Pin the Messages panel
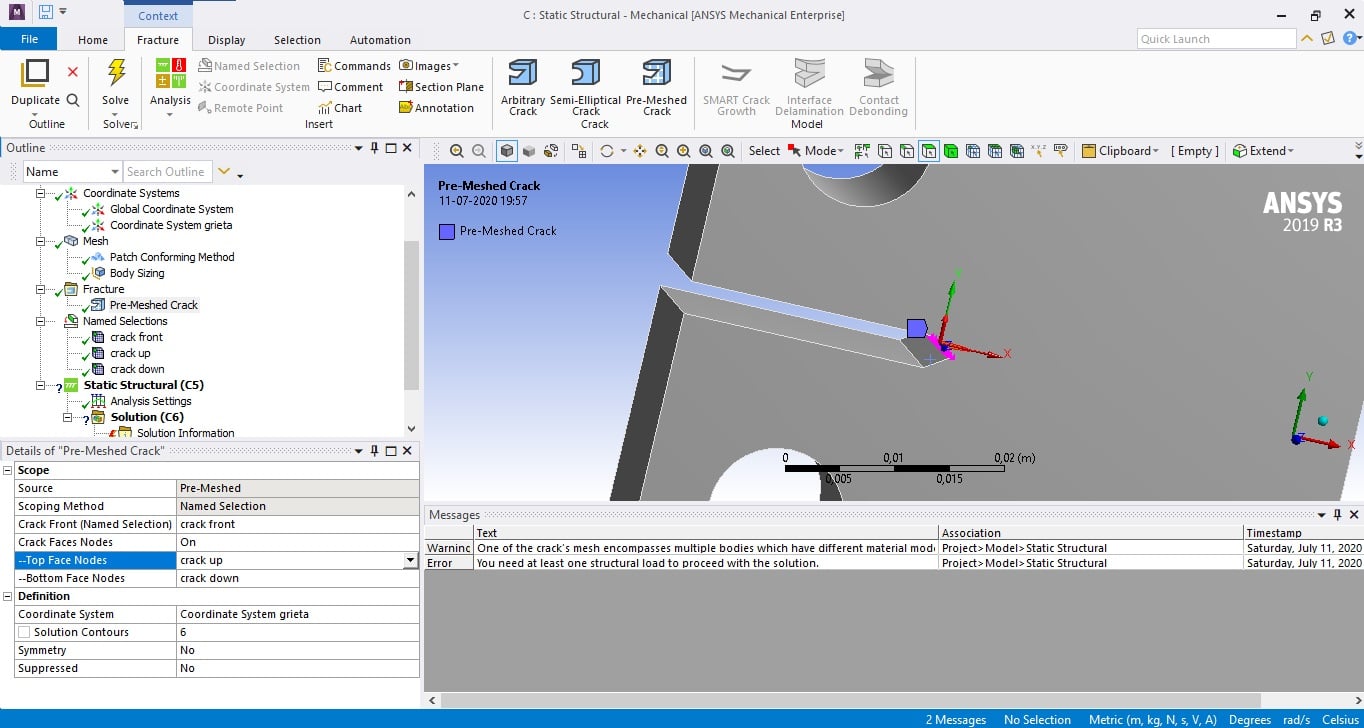The height and width of the screenshot is (728, 1364). 1337,515
